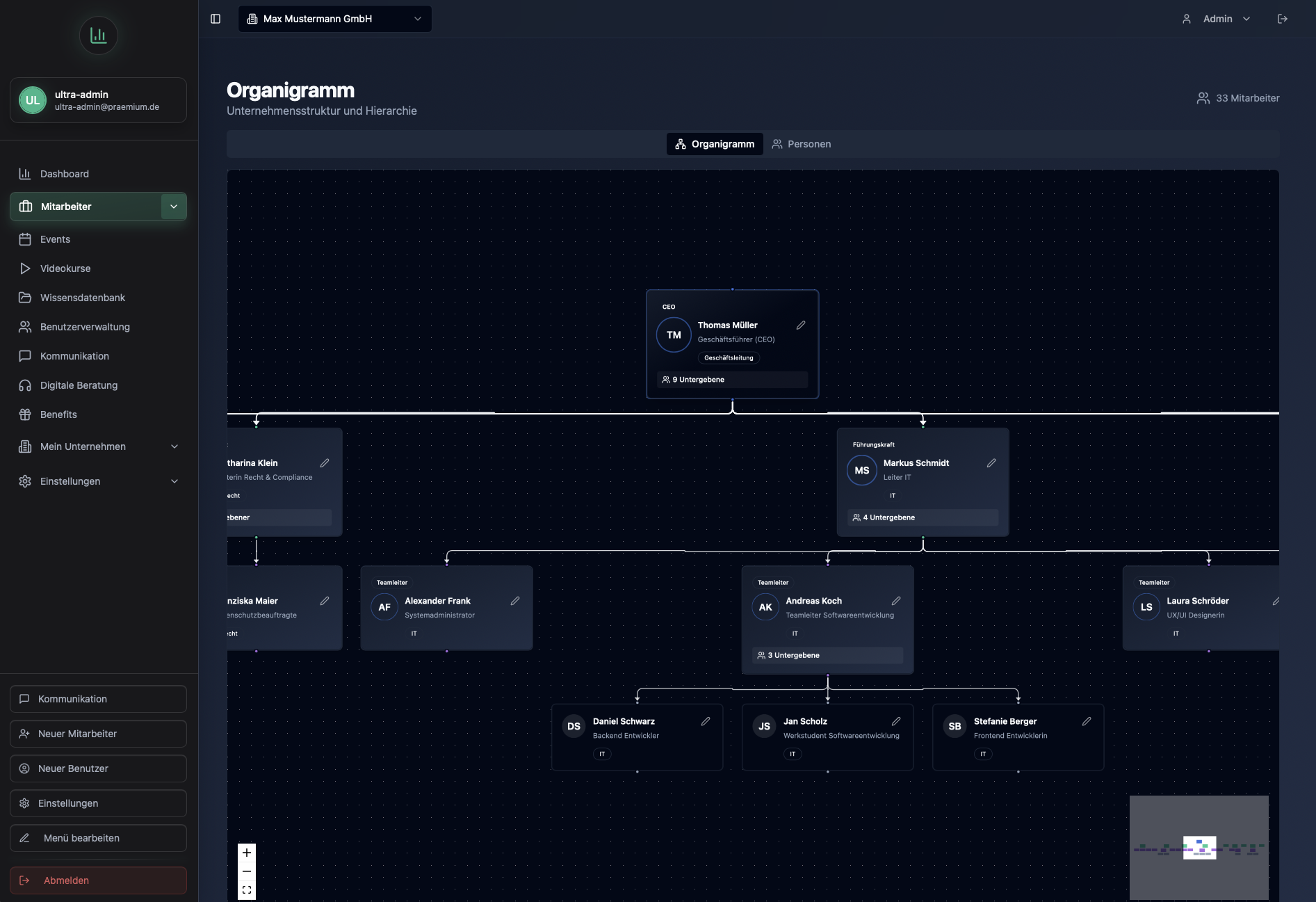Click the praemium logo icon
The width and height of the screenshot is (1316, 902).
coord(99,35)
